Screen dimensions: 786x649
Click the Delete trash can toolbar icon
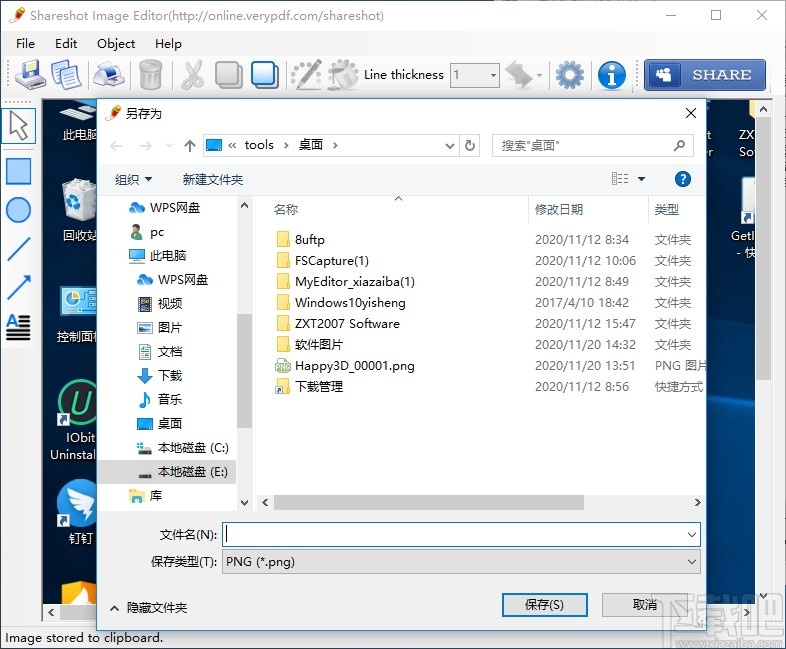150,75
